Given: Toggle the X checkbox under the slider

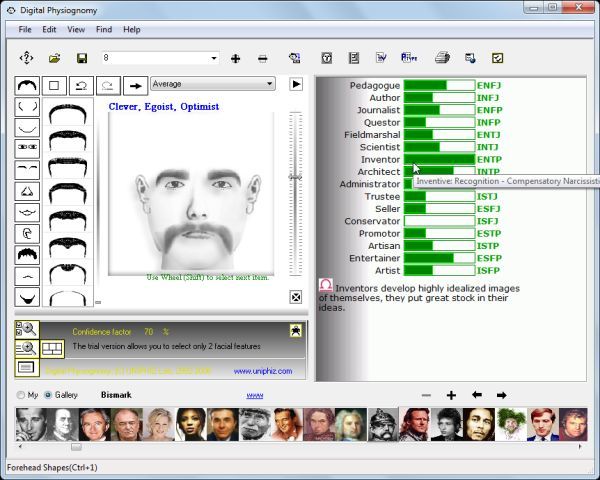Looking at the screenshot, I should (x=296, y=297).
